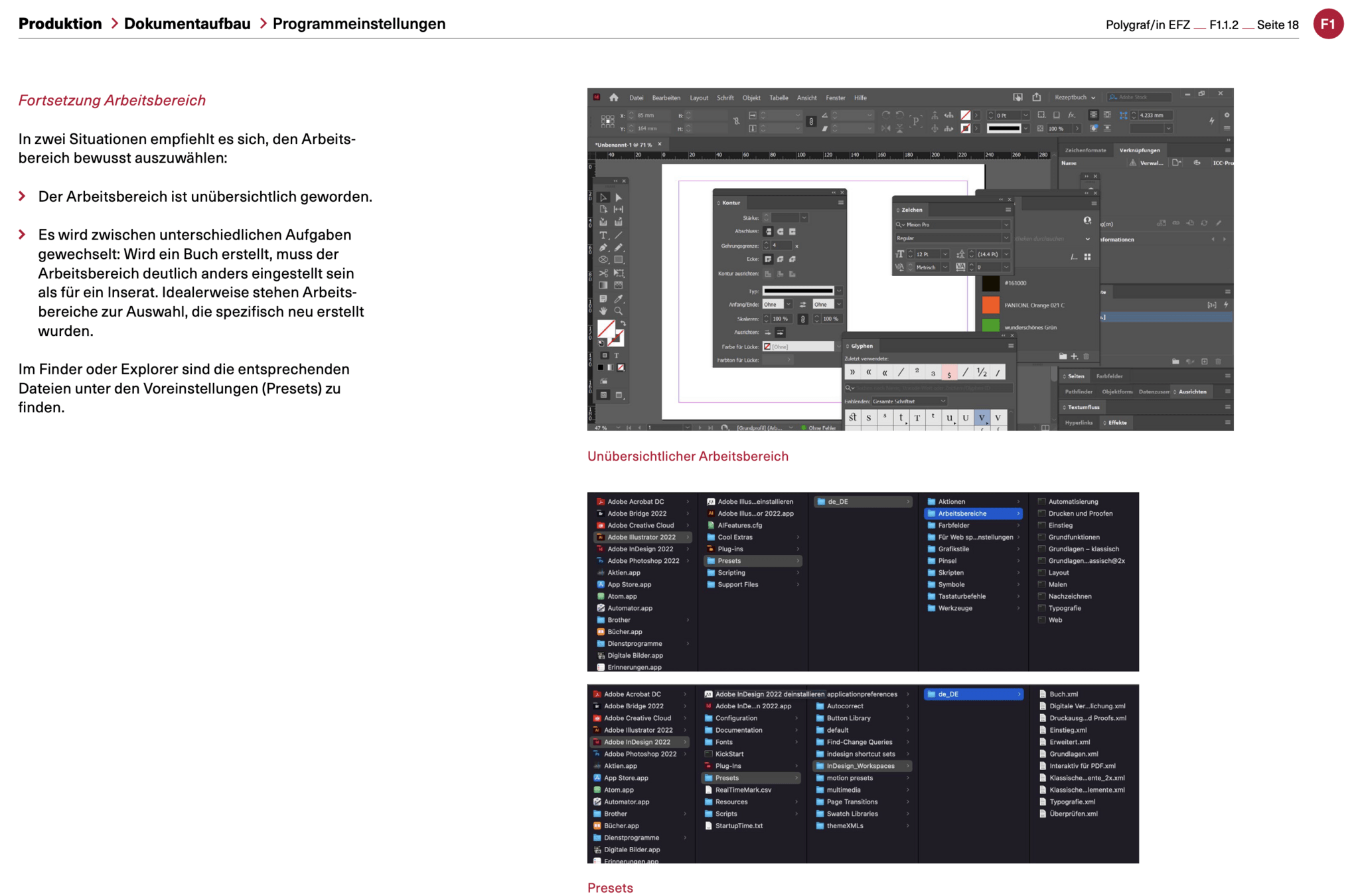Toggle the scale link chain in Kontur
The width and height of the screenshot is (1354, 896).
[x=802, y=319]
